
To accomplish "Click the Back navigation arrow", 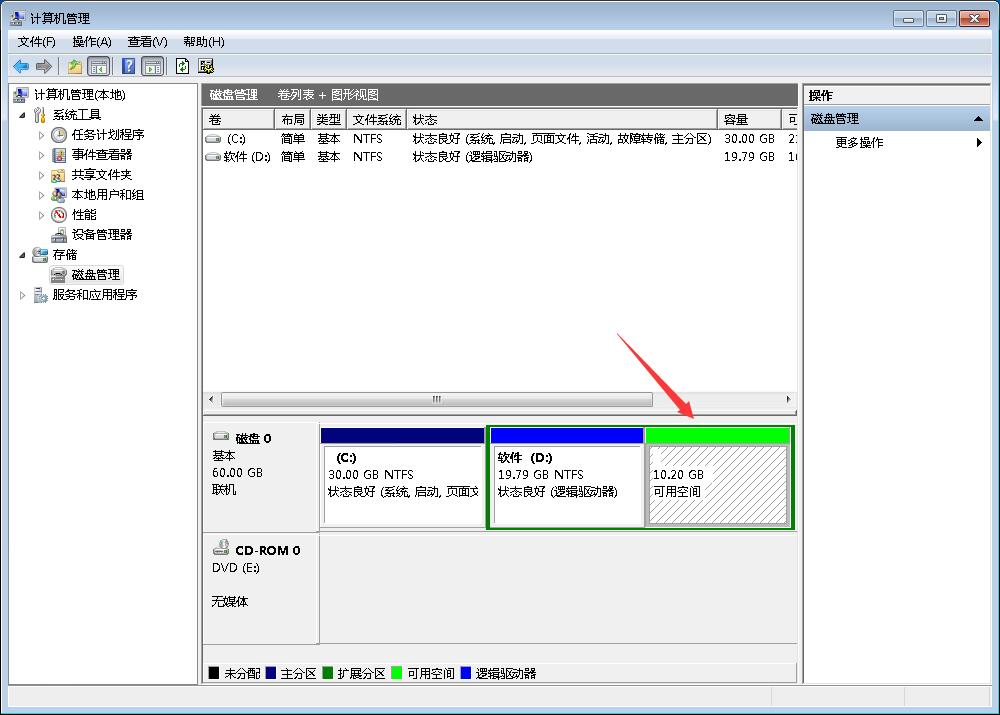I will tap(20, 66).
